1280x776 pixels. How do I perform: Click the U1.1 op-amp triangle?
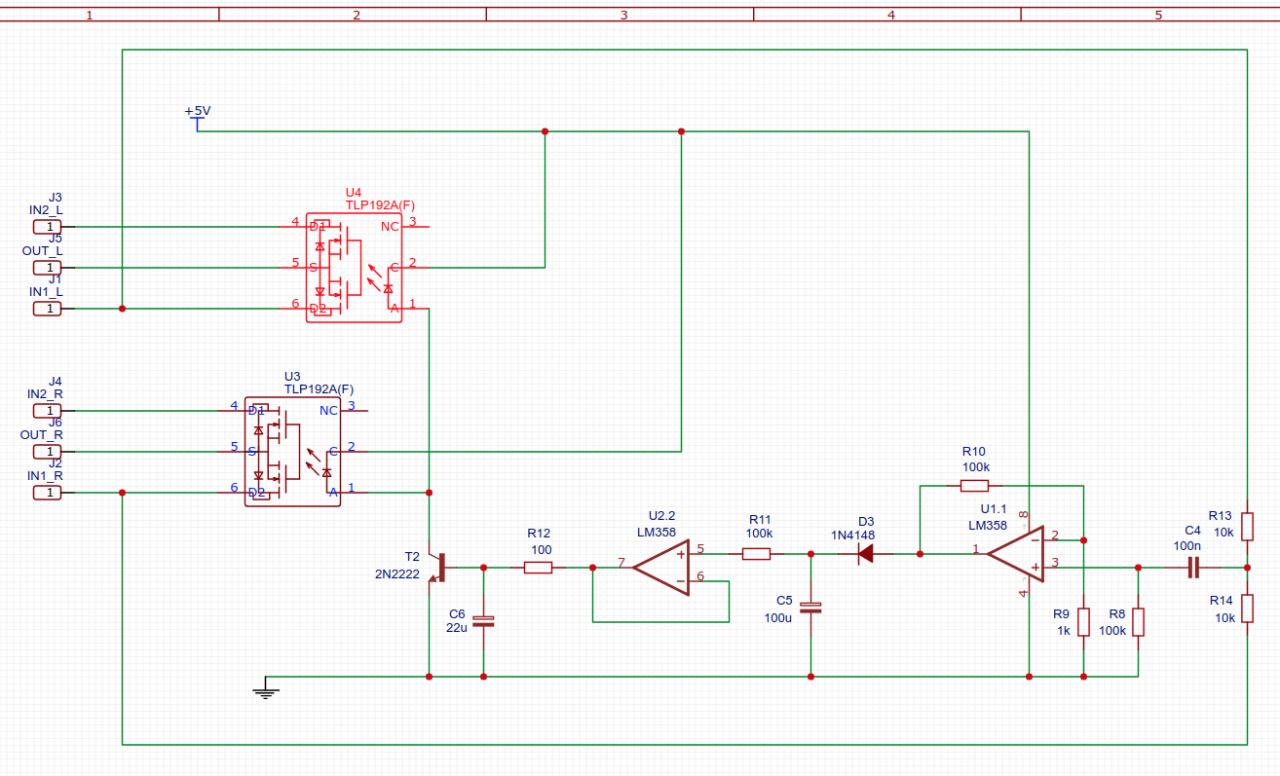1016,554
